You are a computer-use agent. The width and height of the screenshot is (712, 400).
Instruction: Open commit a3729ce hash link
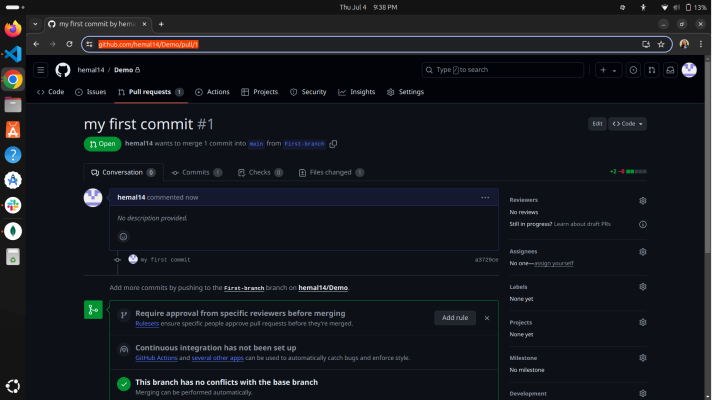486,260
